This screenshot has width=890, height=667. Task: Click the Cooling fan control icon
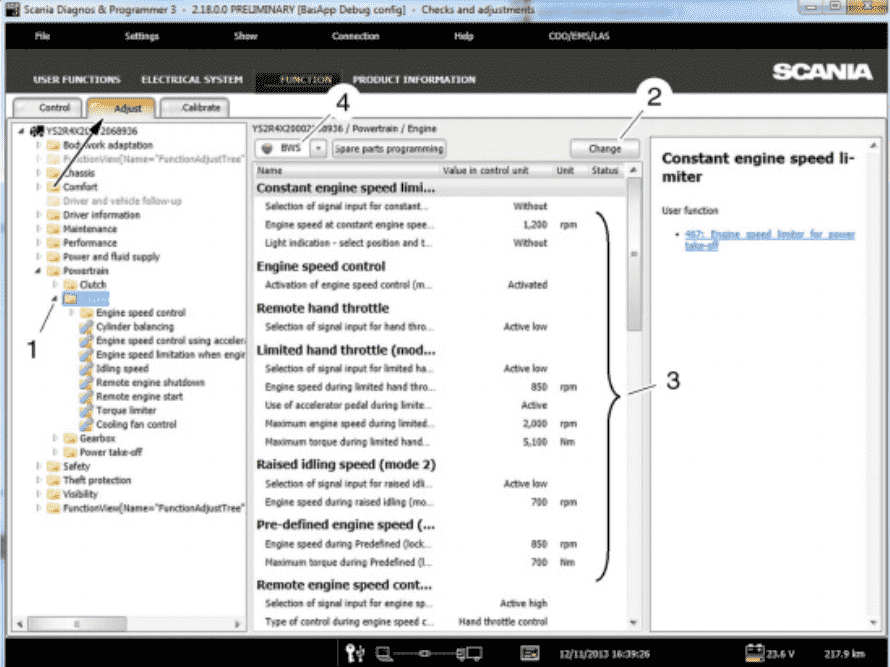(x=86, y=425)
